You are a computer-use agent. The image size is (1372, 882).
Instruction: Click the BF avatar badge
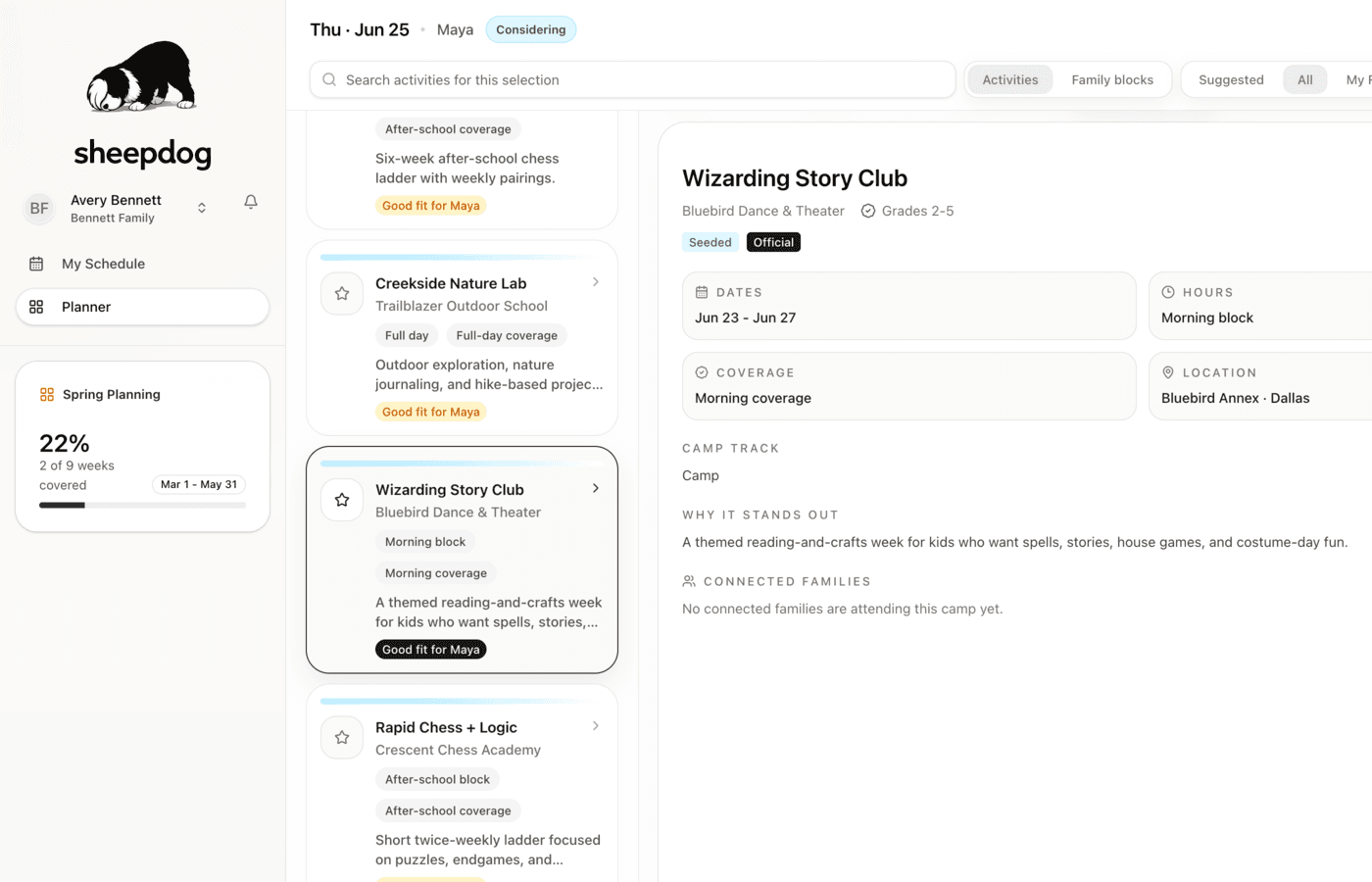[x=39, y=208]
